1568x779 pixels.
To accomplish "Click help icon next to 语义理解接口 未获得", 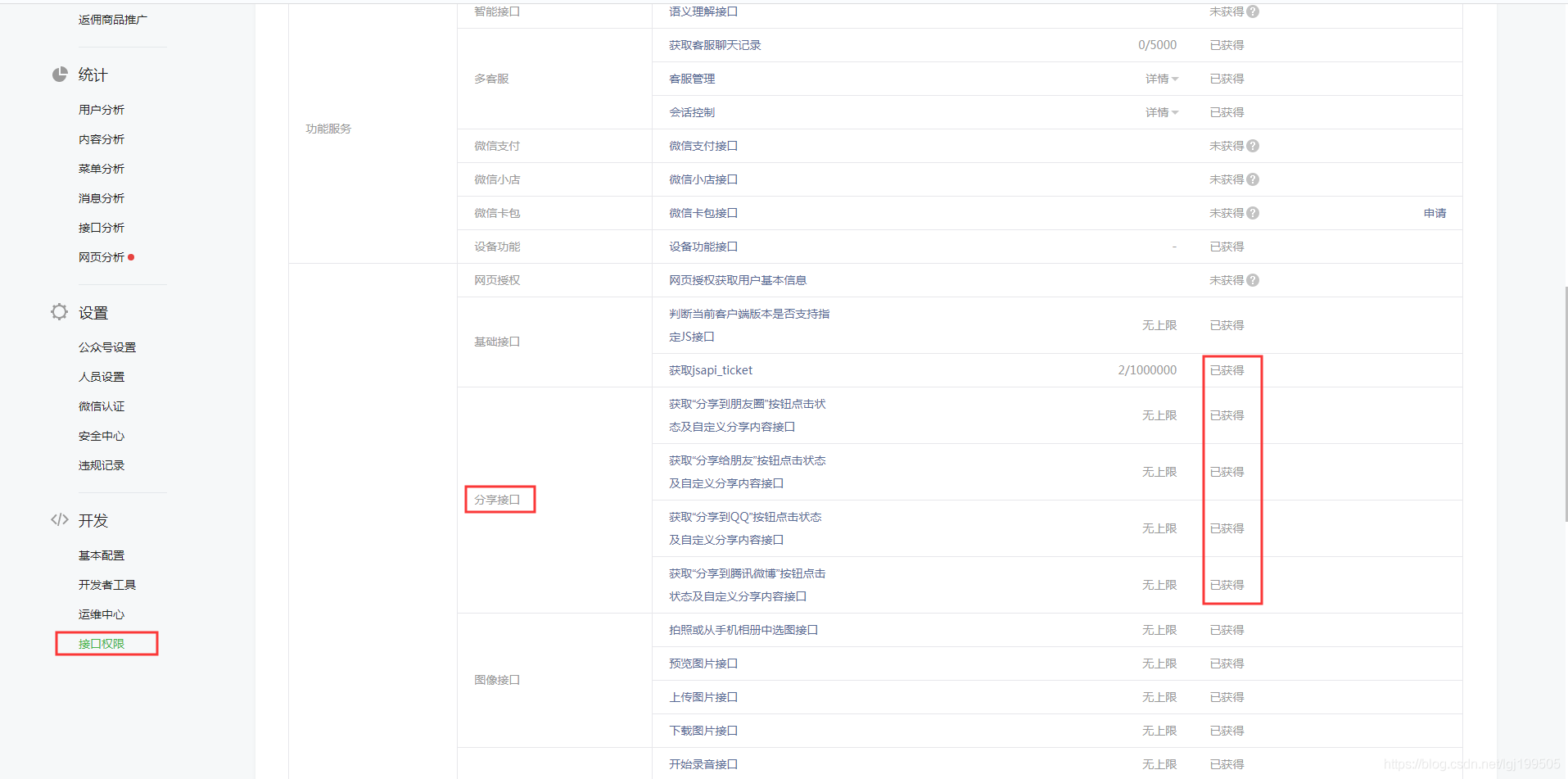I will tap(1254, 11).
